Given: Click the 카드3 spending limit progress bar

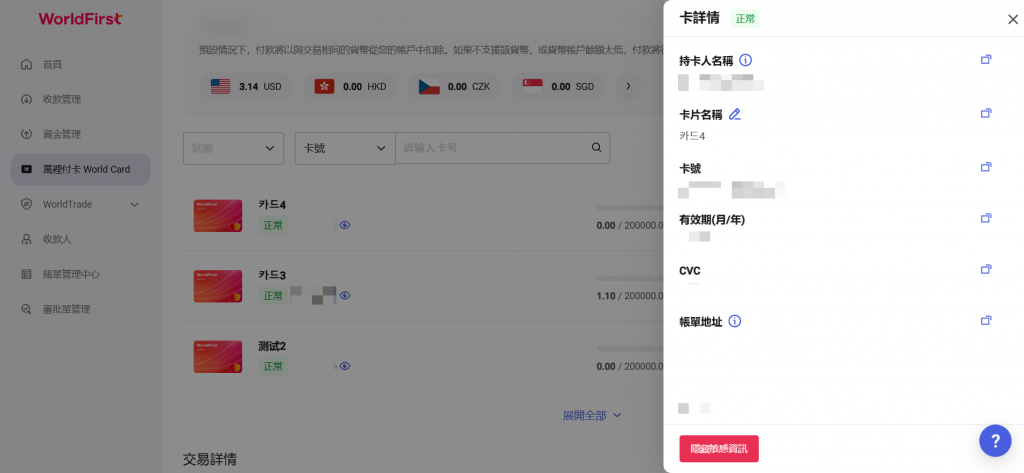Looking at the screenshot, I should tap(630, 278).
